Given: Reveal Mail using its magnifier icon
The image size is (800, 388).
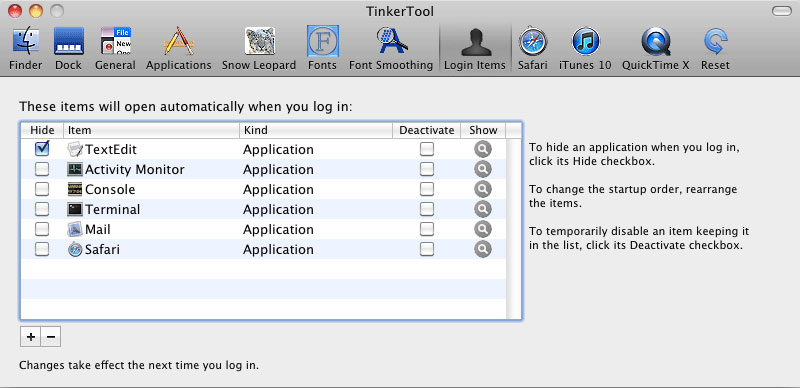Looking at the screenshot, I should [x=482, y=229].
